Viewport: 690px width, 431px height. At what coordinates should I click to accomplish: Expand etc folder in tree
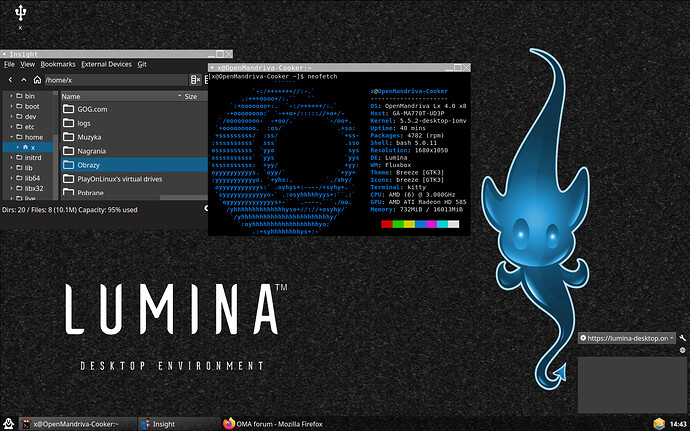pyautogui.click(x=11, y=127)
